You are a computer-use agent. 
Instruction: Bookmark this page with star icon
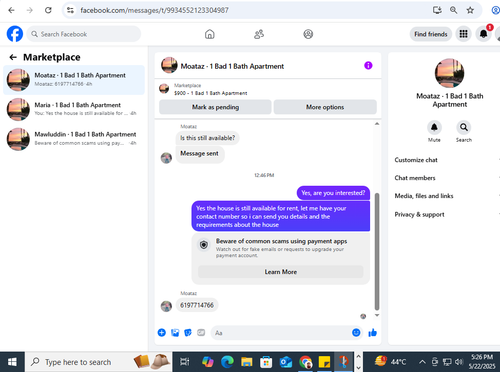[x=470, y=10]
